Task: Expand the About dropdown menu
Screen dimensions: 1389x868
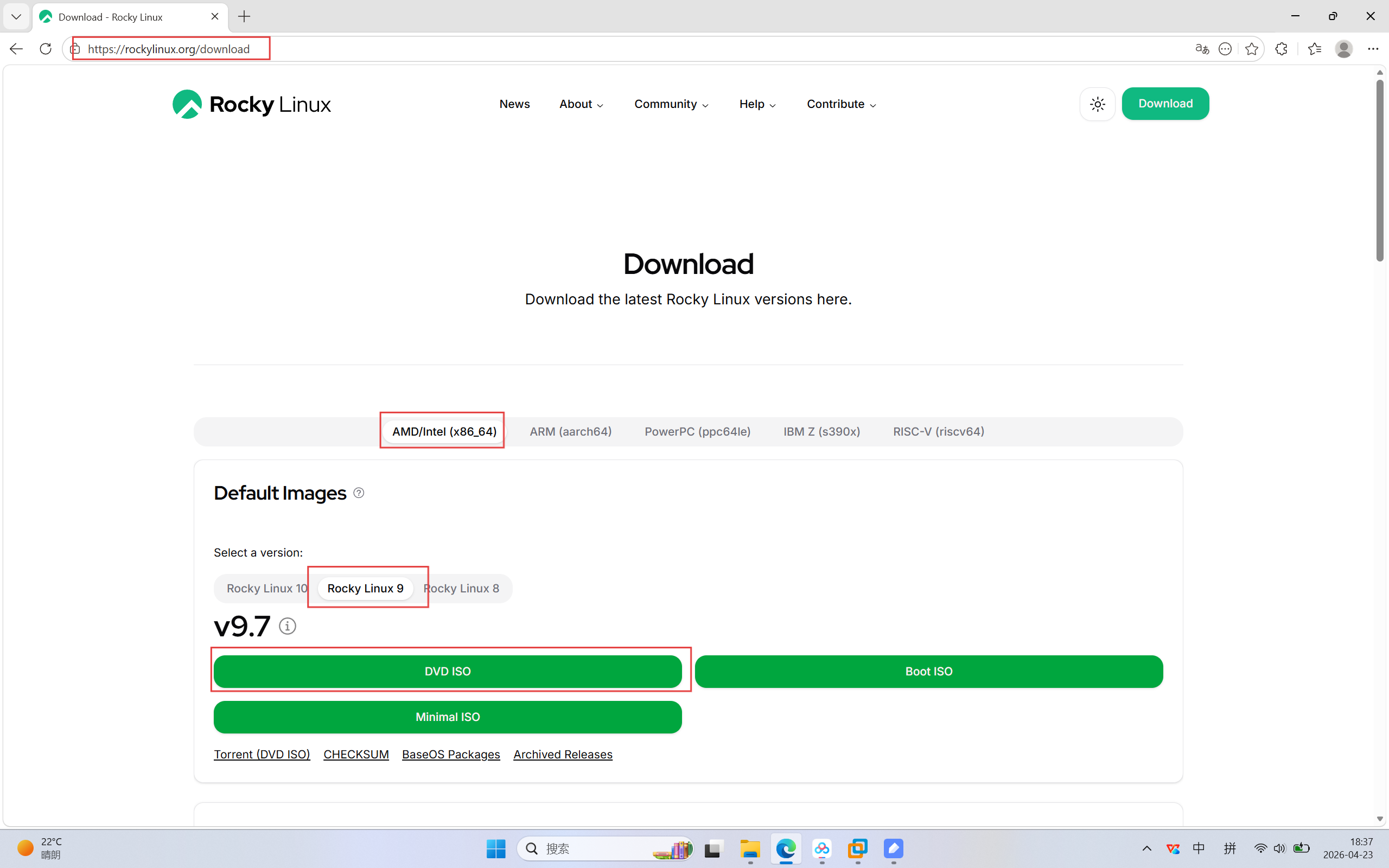Action: click(x=581, y=104)
